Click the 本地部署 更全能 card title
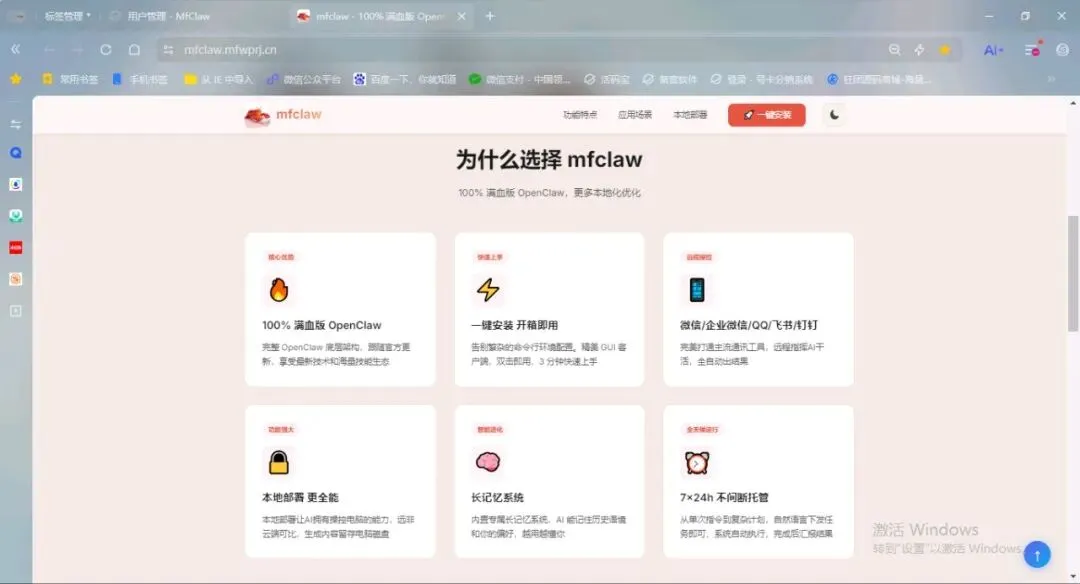This screenshot has height=584, width=1080. [300, 497]
